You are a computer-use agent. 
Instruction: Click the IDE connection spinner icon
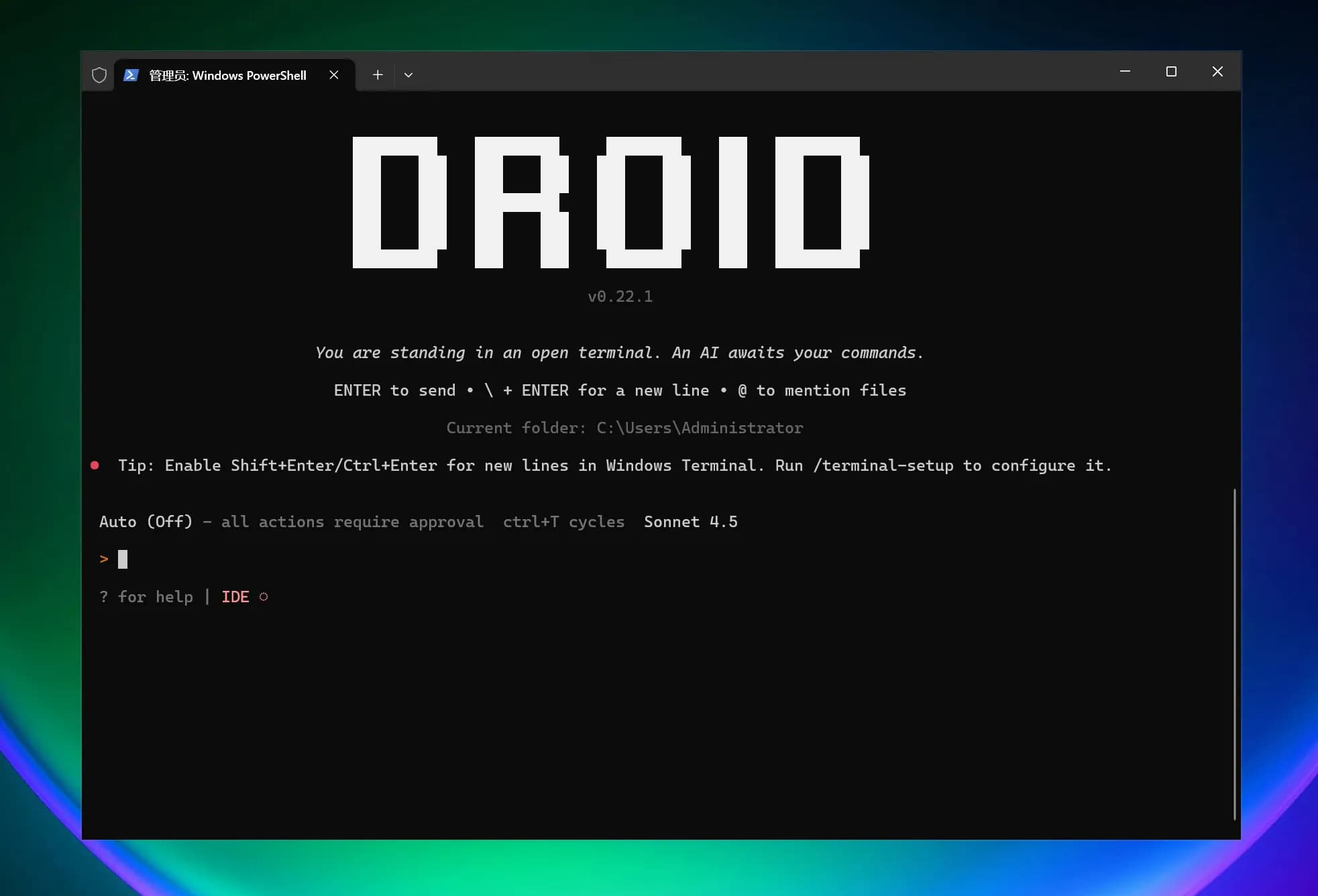pos(263,596)
